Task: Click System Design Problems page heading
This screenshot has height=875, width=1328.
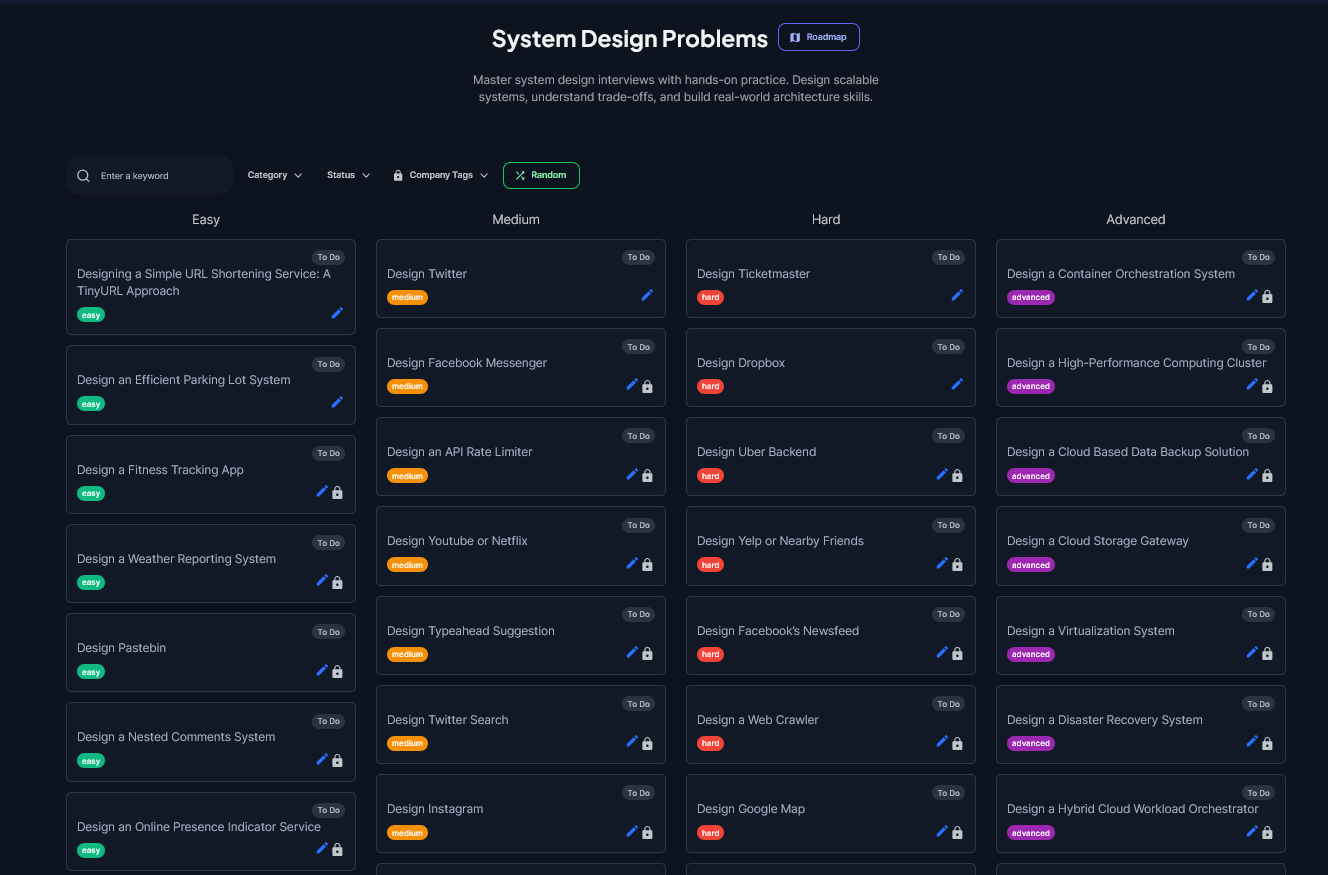Action: pyautogui.click(x=630, y=39)
